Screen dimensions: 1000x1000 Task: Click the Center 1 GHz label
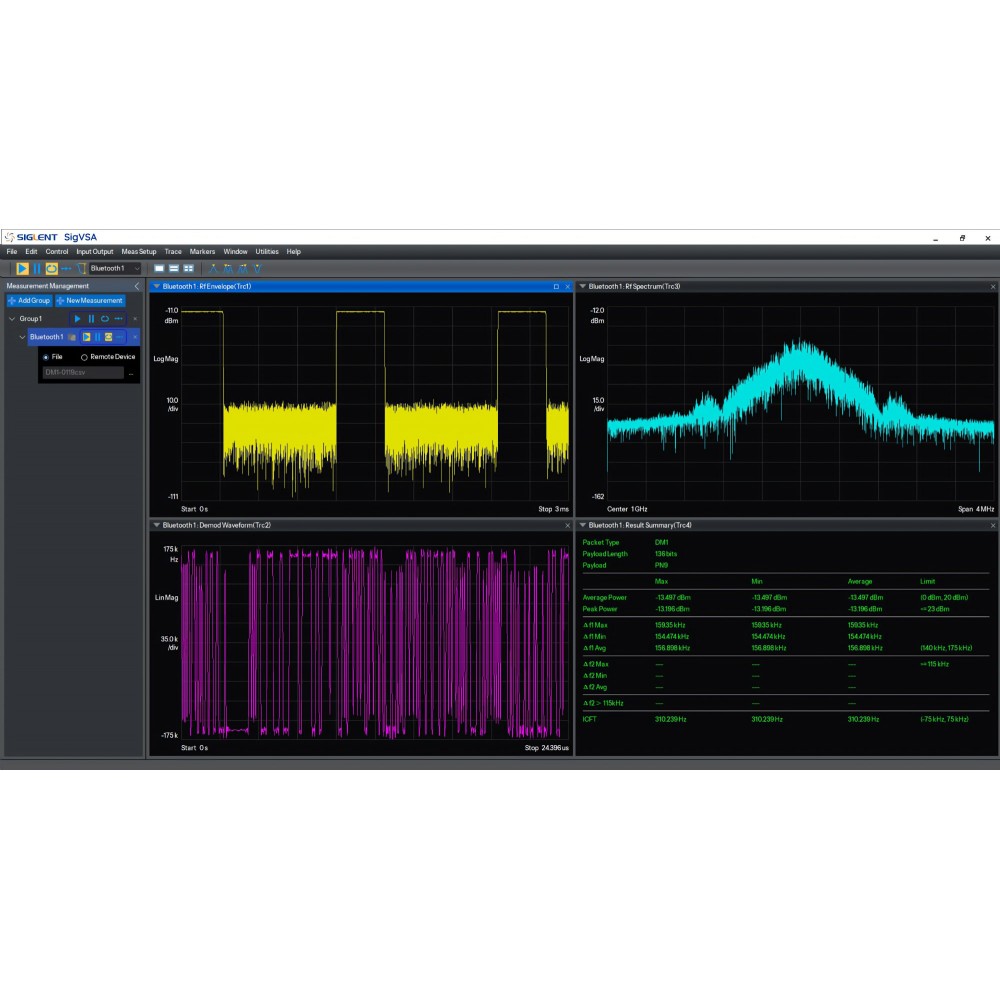(x=627, y=509)
